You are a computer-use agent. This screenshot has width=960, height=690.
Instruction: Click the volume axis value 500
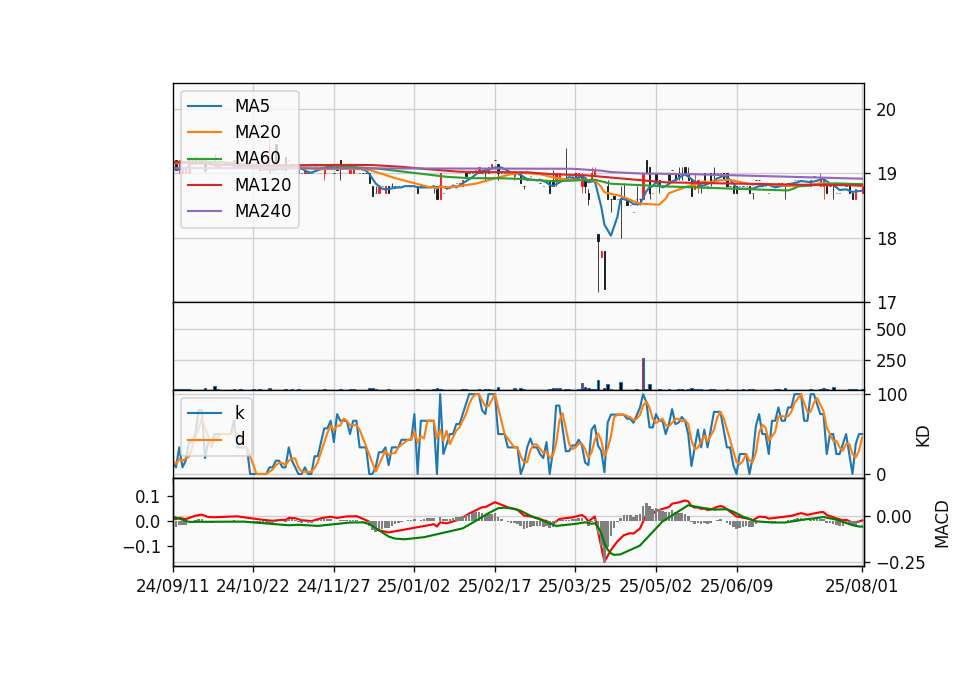coord(891,330)
